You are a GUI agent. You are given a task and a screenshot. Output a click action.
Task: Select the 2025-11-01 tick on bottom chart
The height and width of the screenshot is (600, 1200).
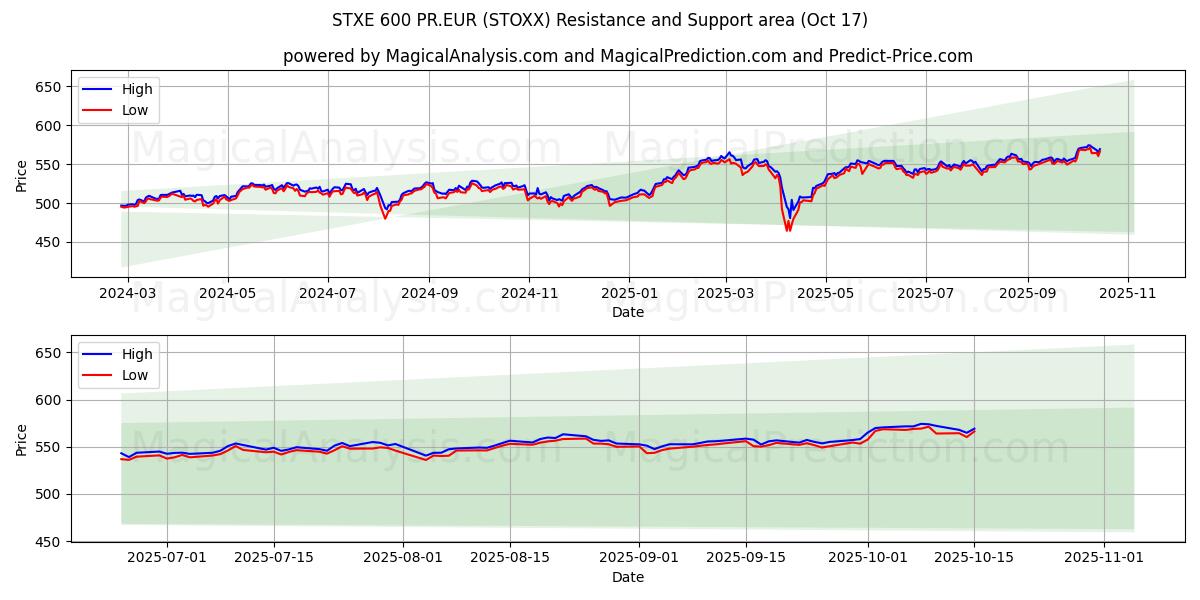coord(1104,558)
